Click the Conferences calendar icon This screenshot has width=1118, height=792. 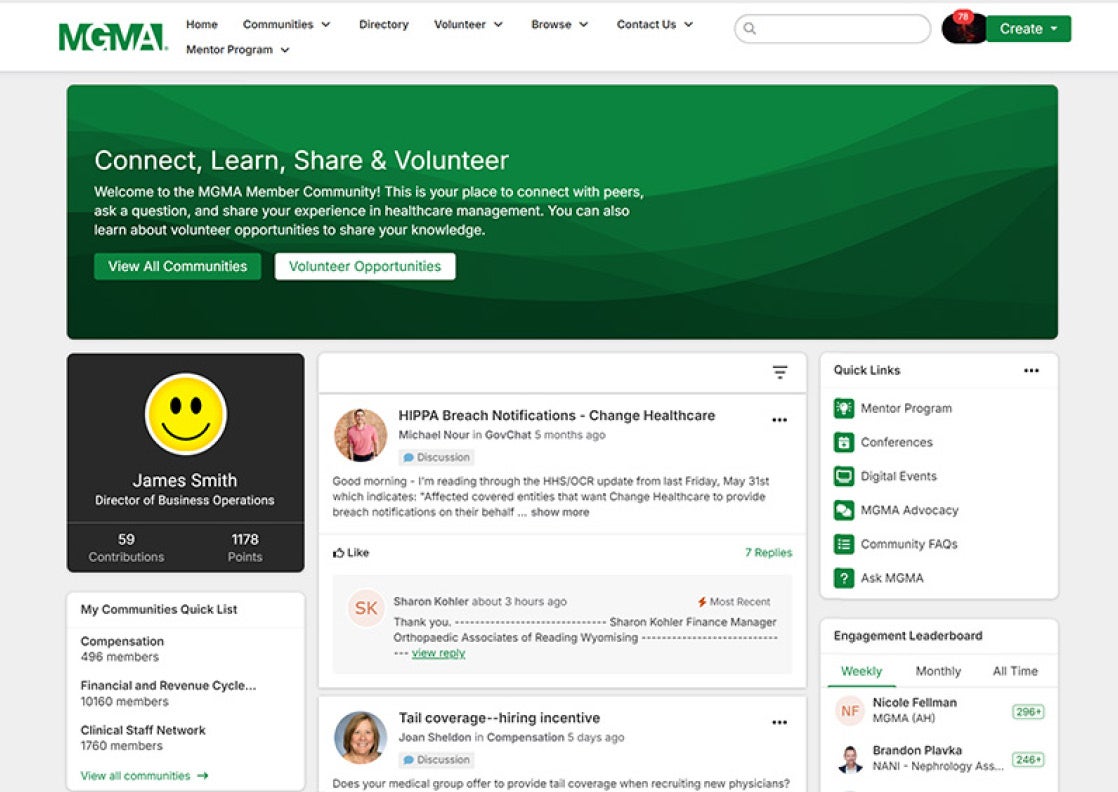point(844,442)
